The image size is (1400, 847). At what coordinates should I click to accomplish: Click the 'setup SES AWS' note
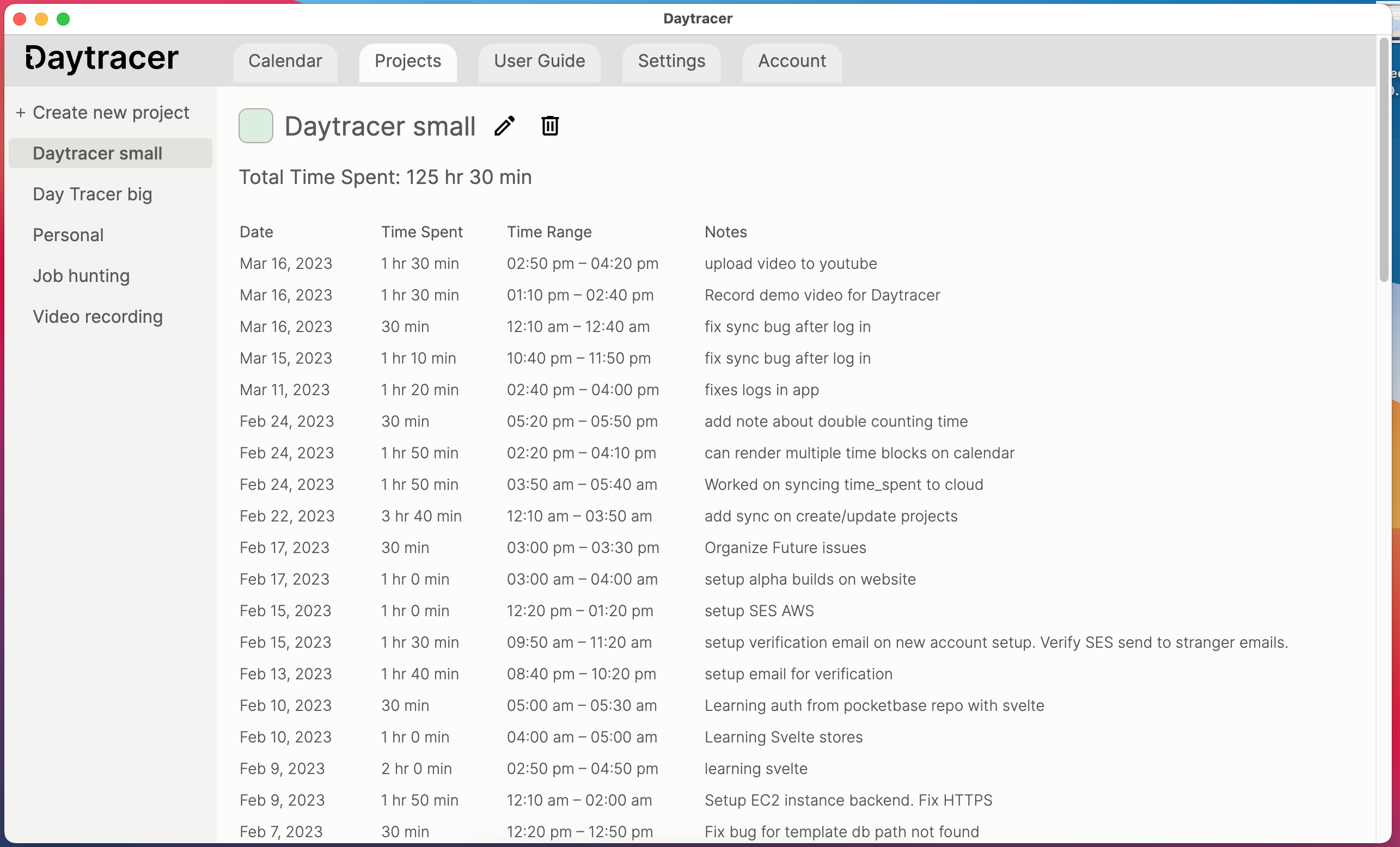[759, 611]
